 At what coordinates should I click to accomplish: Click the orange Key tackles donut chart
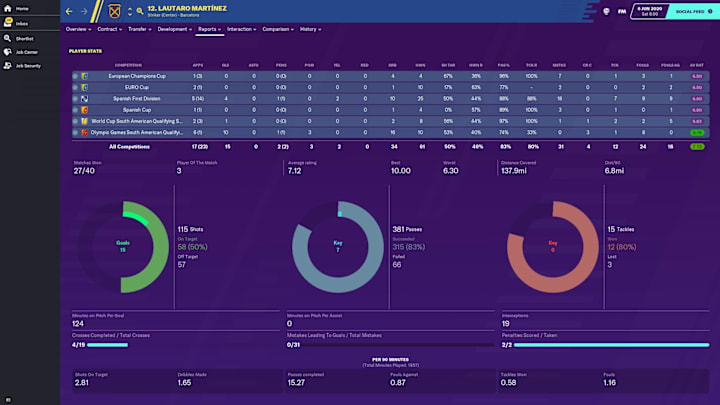coord(553,247)
